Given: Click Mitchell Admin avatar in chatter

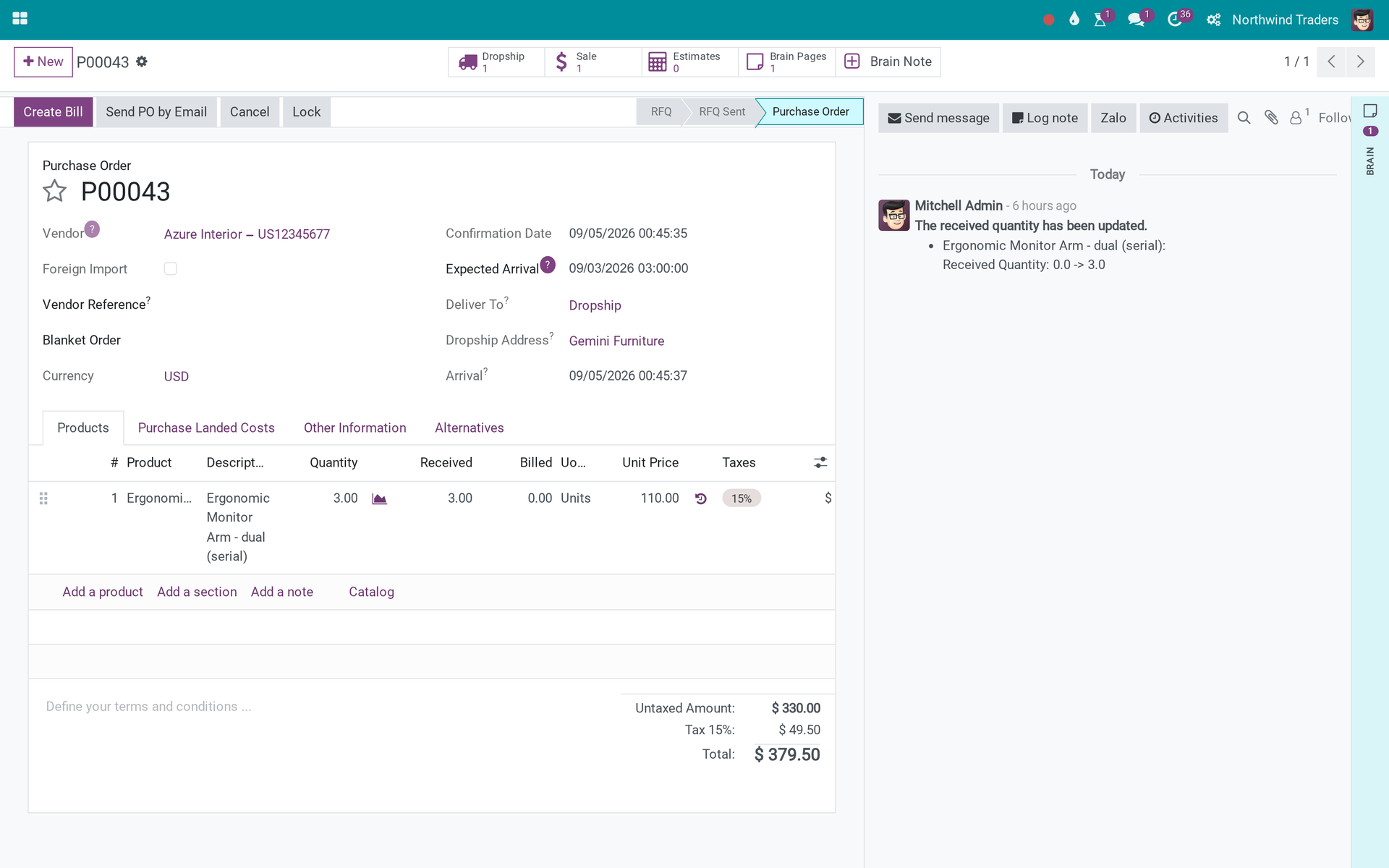Looking at the screenshot, I should coord(894,216).
